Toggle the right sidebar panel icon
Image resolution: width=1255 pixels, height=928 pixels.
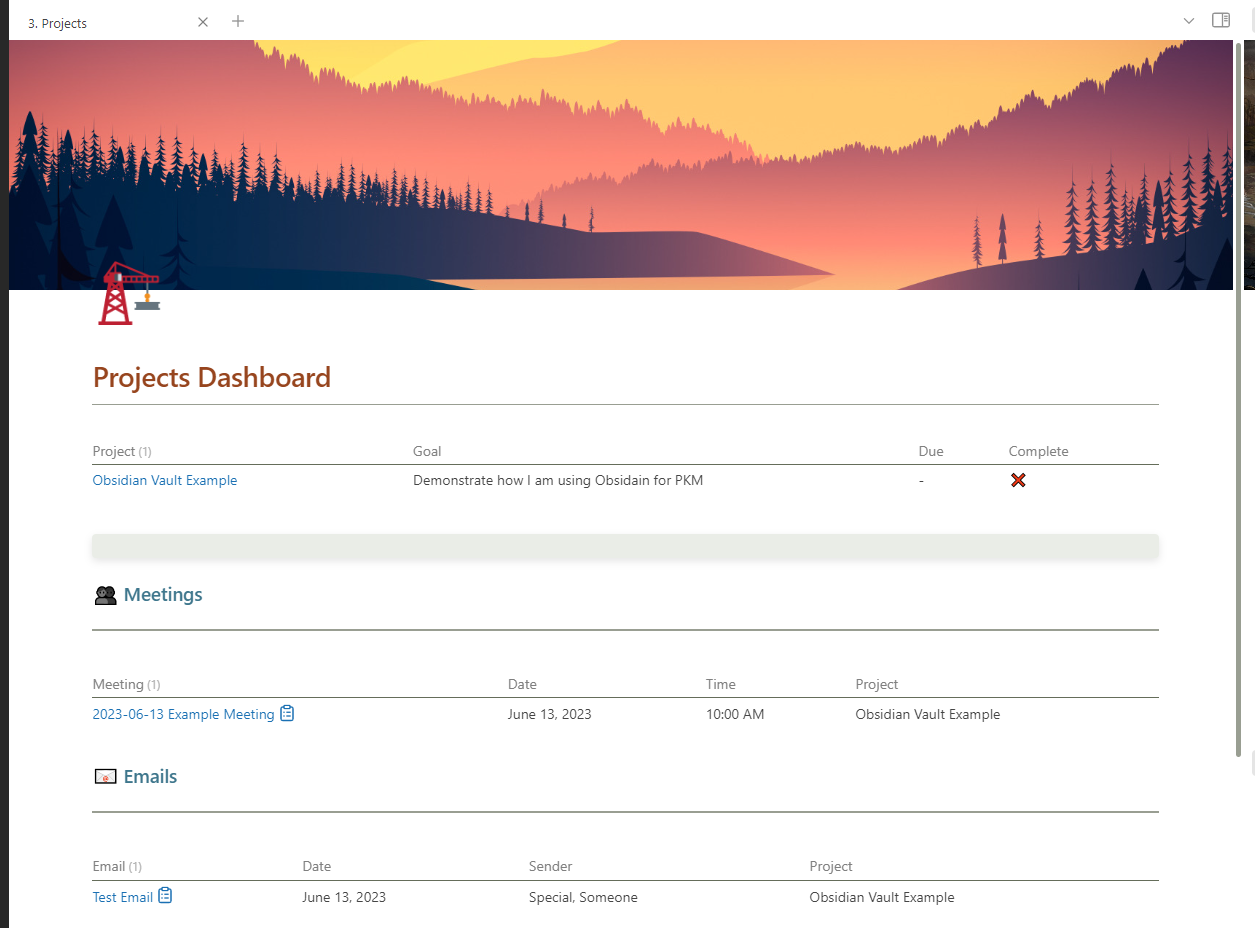pos(1221,20)
